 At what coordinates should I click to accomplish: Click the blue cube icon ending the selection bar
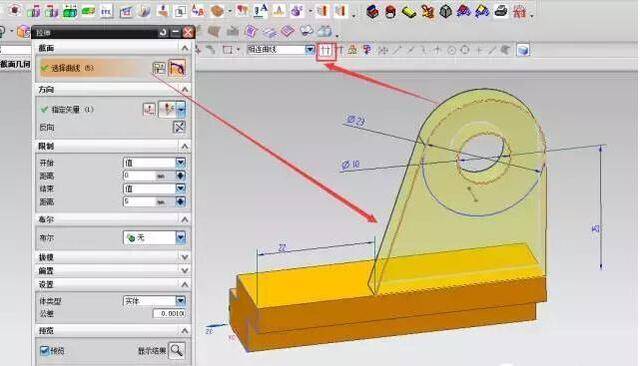tap(523, 50)
